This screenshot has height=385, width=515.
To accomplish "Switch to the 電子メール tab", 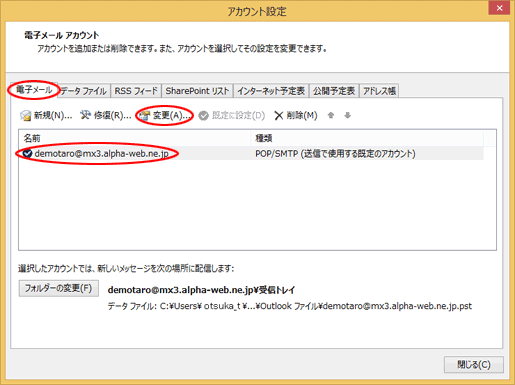I will coord(34,90).
